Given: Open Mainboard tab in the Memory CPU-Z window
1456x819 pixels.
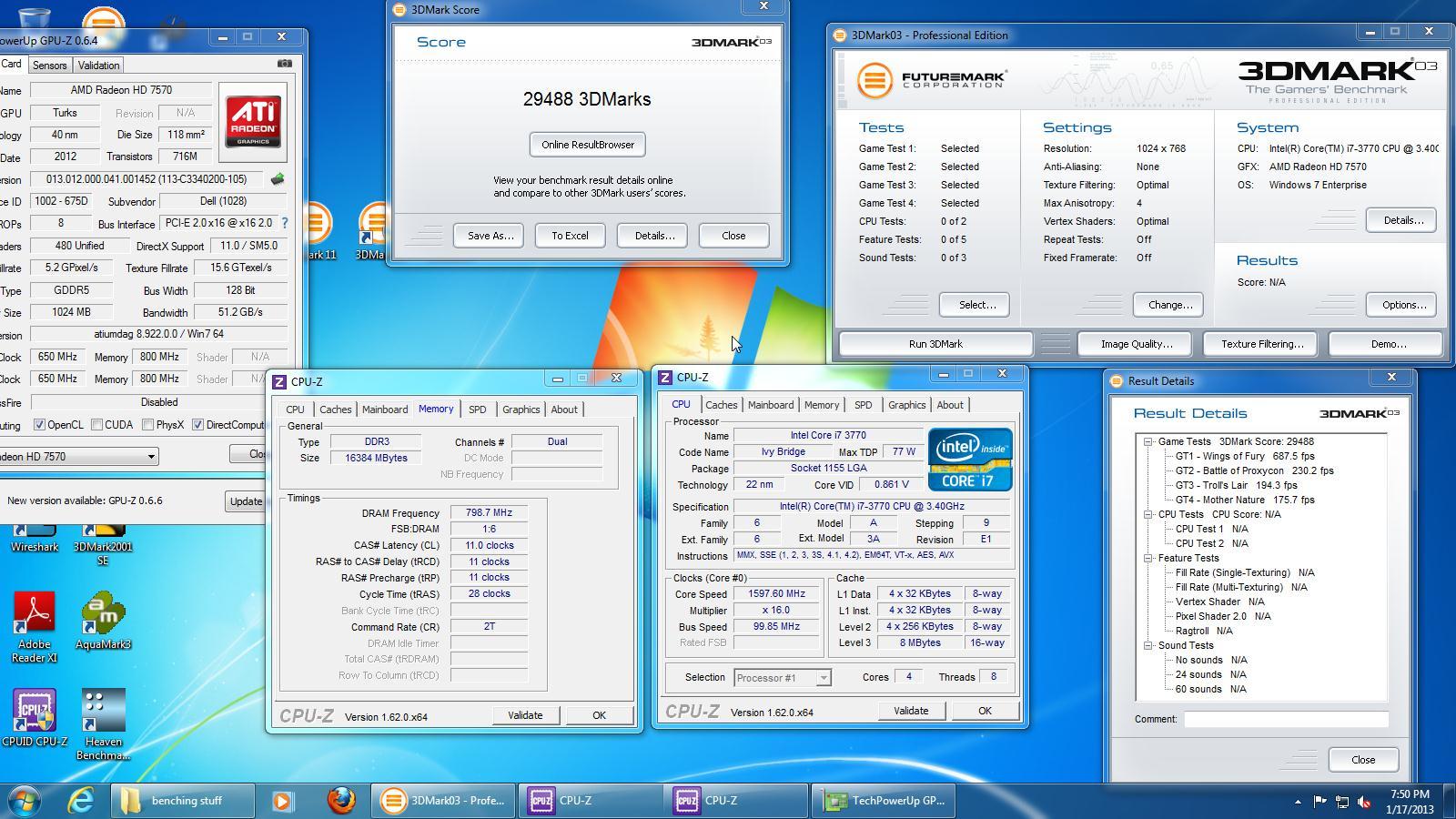Looking at the screenshot, I should (385, 409).
